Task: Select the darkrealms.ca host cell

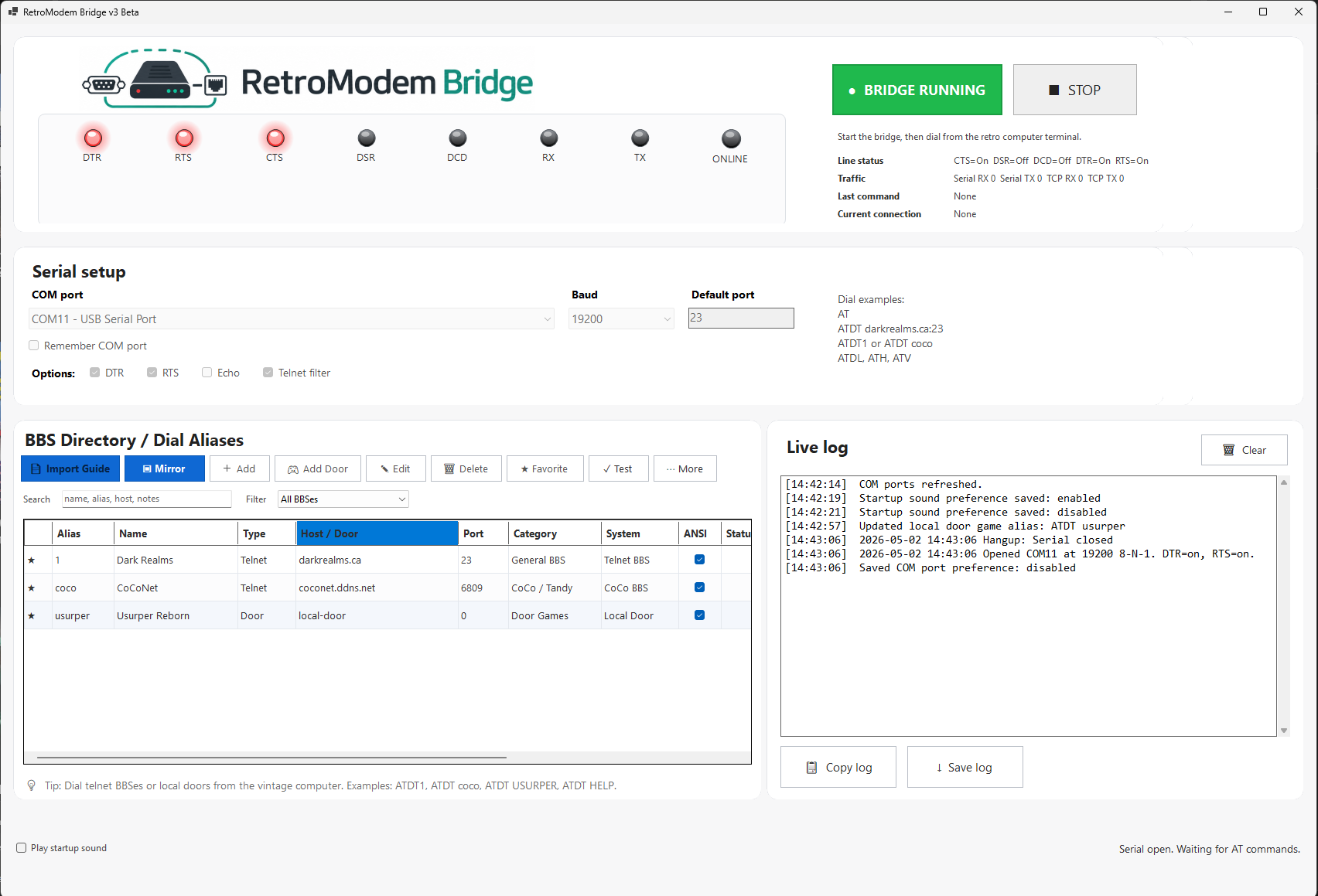Action: [x=377, y=560]
